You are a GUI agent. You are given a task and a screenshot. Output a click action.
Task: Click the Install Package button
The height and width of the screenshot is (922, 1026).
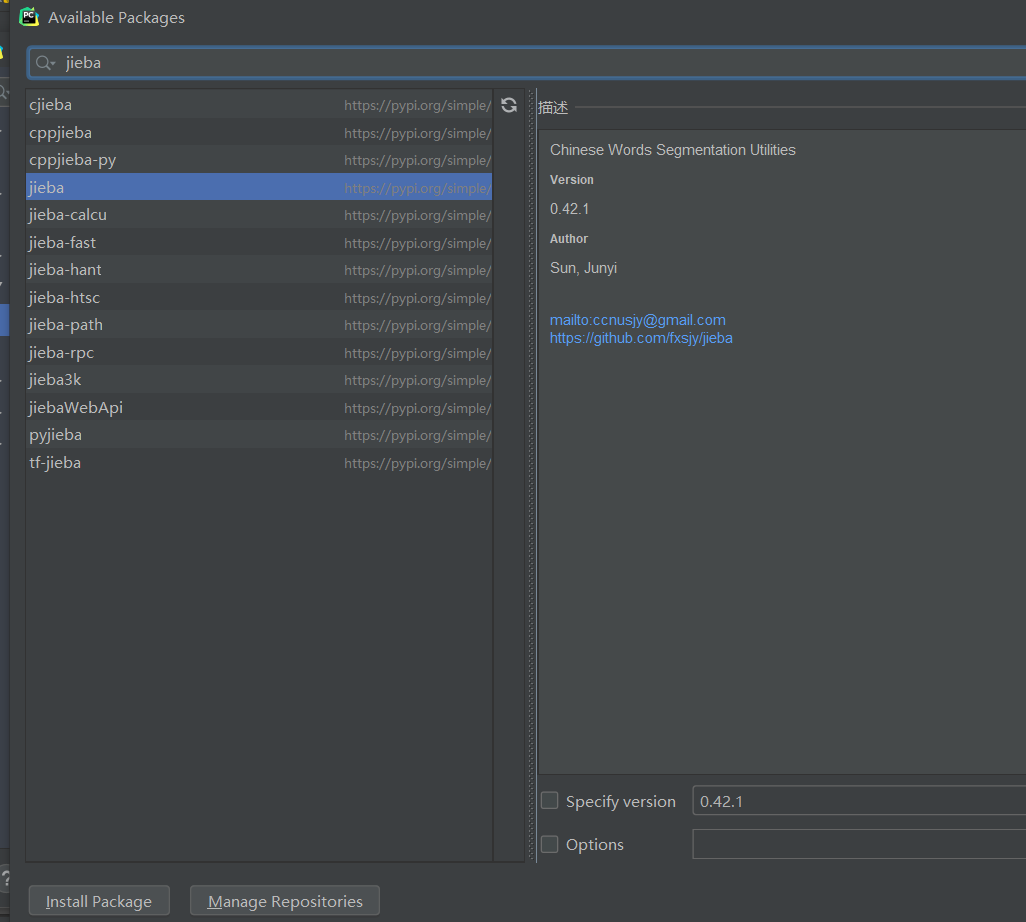click(98, 900)
